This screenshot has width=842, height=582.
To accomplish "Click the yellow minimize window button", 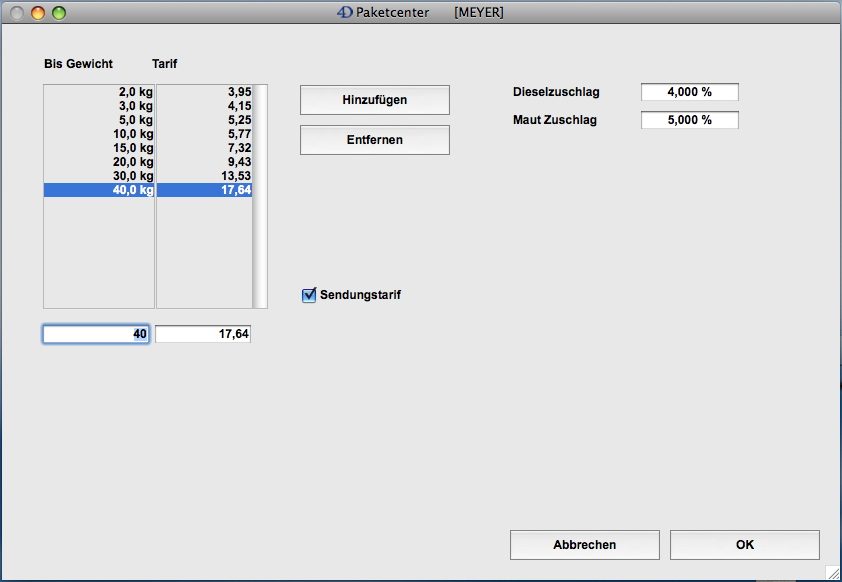I will tap(38, 13).
